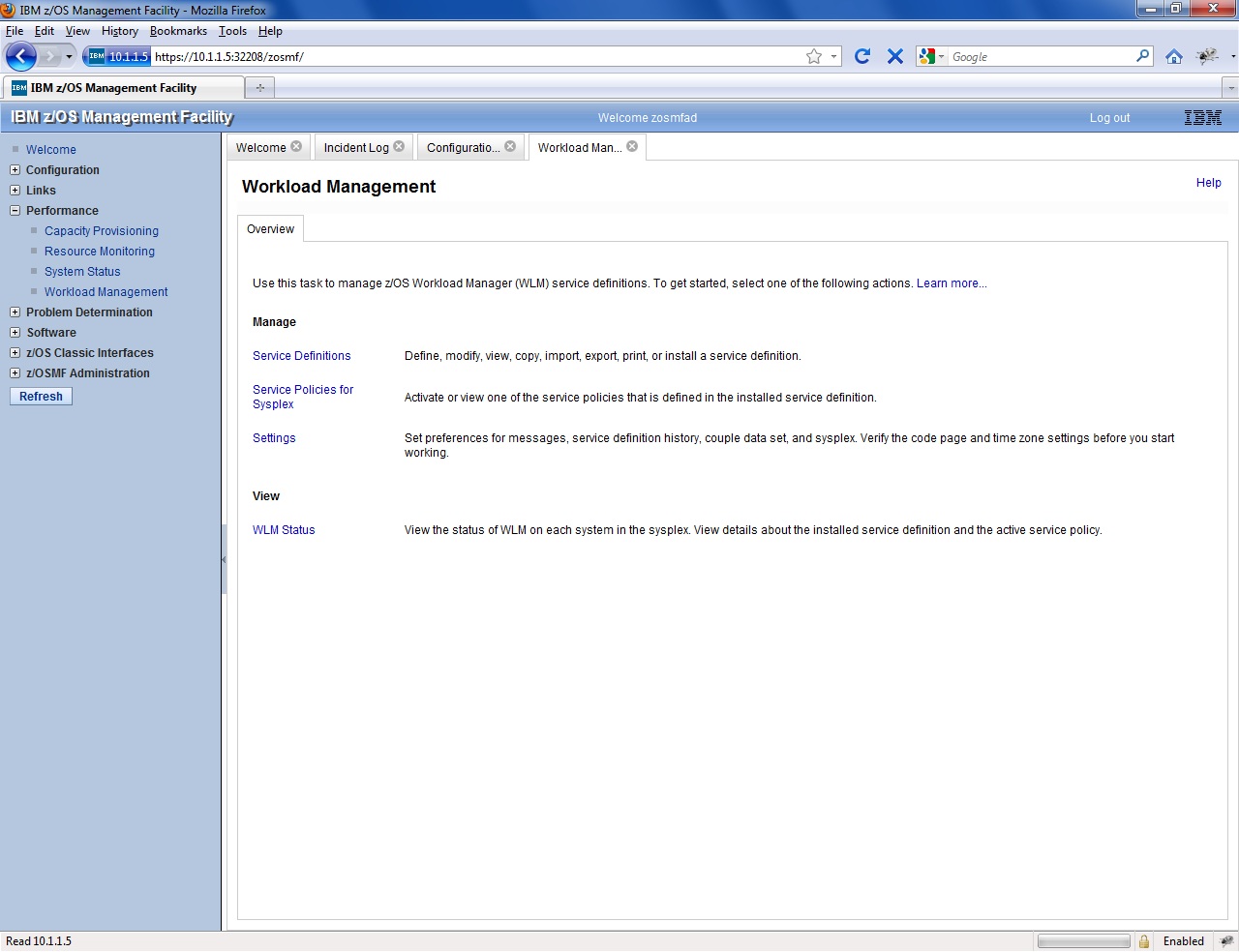Go back with the browser back arrow
Image resolution: width=1239 pixels, height=952 pixels.
pyautogui.click(x=21, y=56)
